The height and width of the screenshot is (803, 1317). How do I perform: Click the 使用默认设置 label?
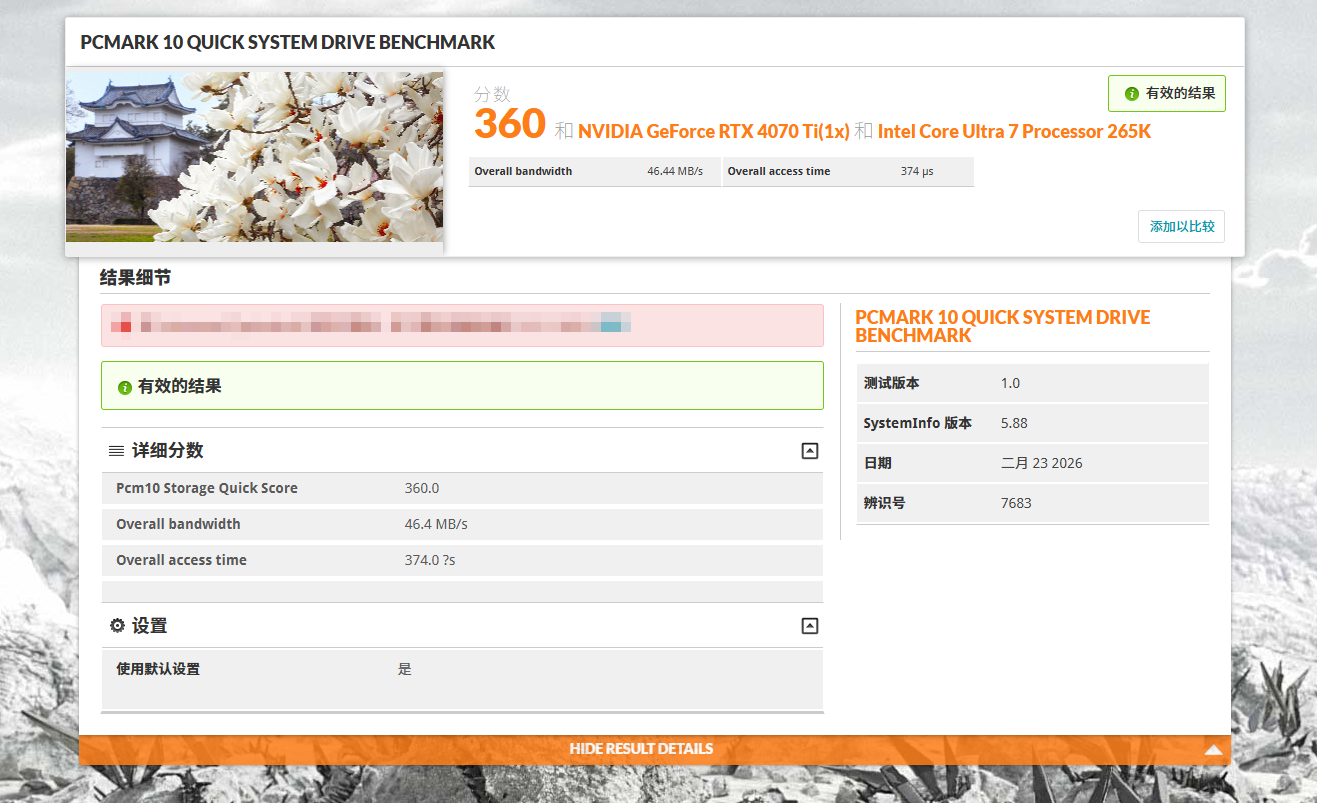tap(158, 669)
